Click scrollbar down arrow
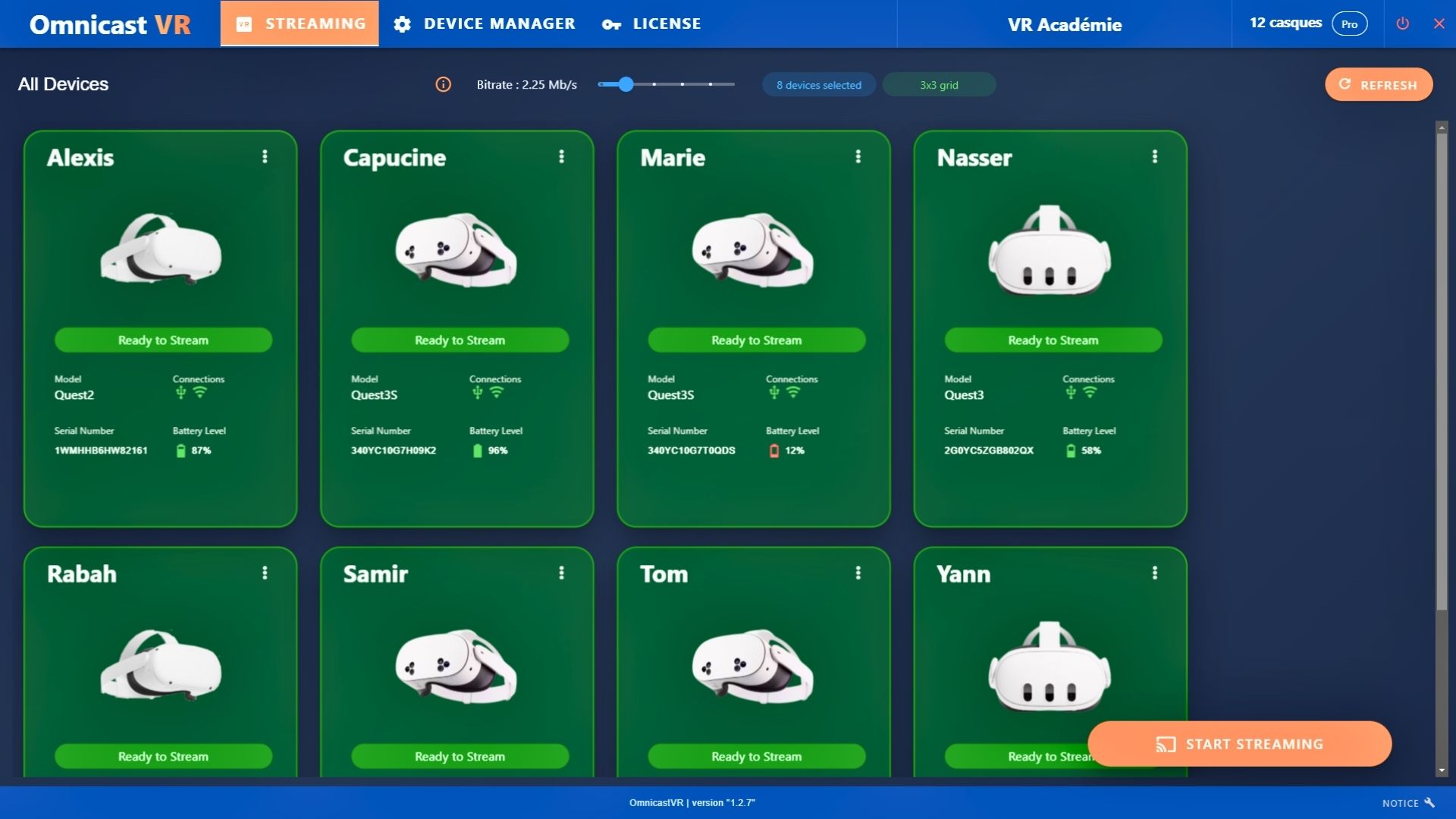The width and height of the screenshot is (1456, 819). [1442, 770]
